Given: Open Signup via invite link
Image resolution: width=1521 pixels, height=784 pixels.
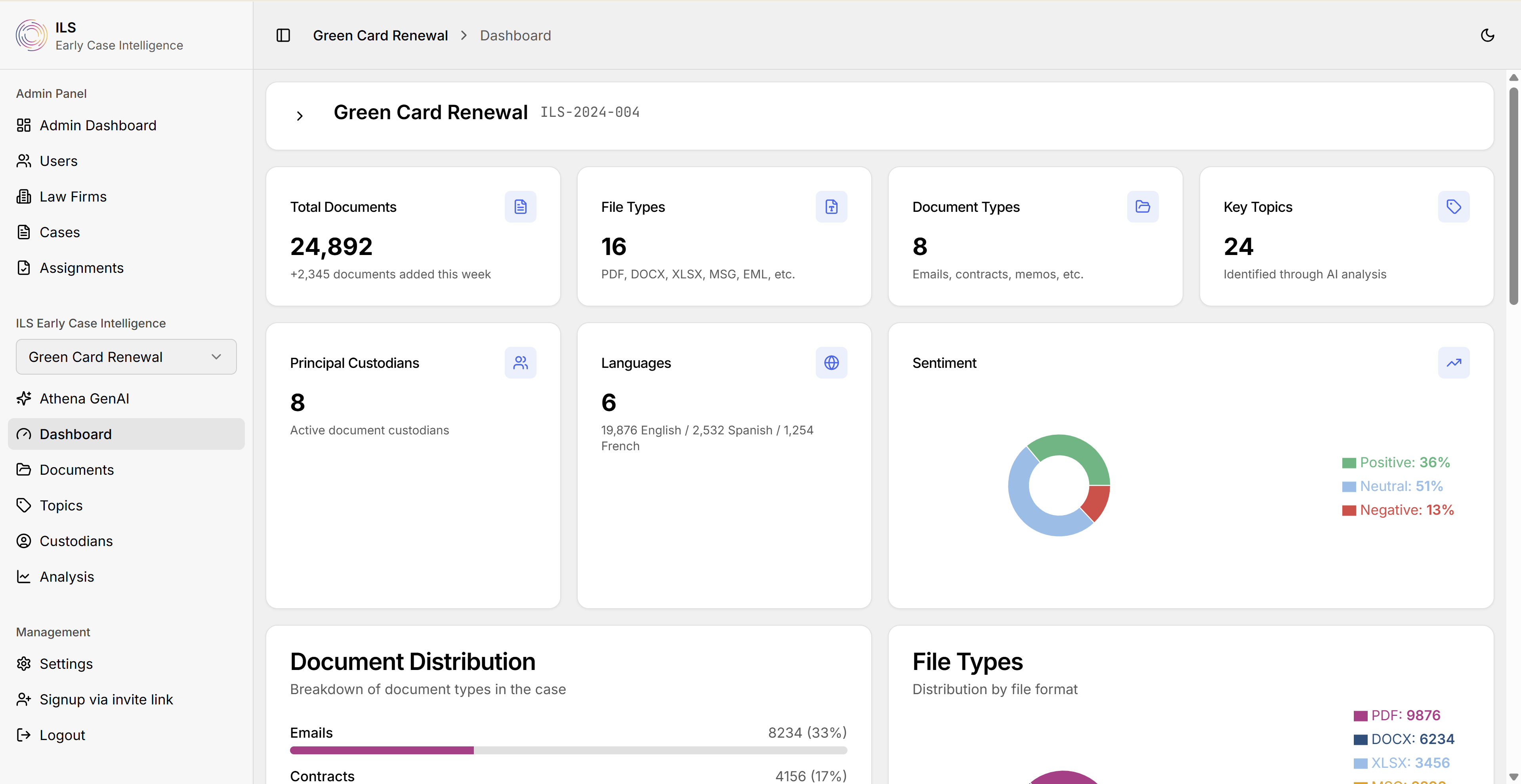Looking at the screenshot, I should (126, 699).
